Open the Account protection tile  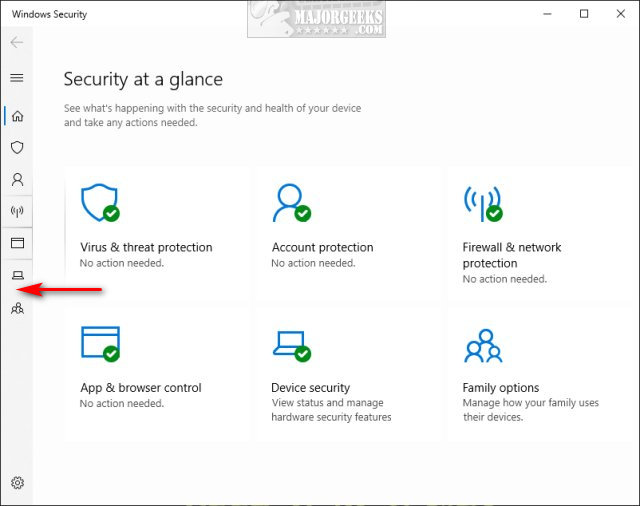pyautogui.click(x=322, y=247)
